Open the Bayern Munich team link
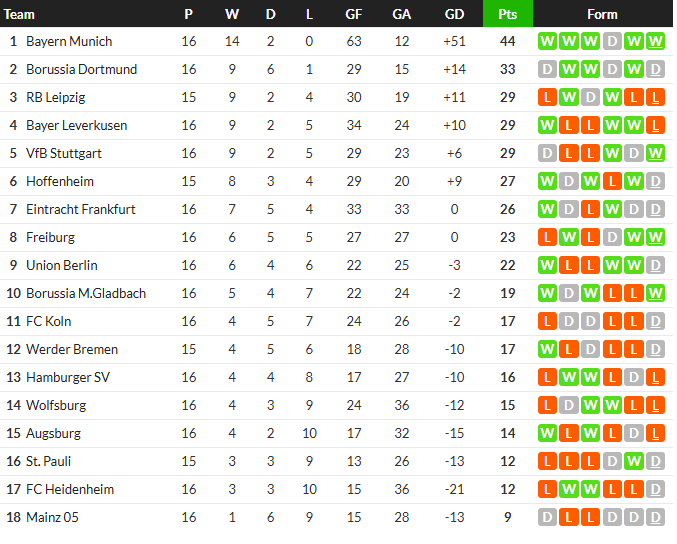The width and height of the screenshot is (677, 544). coord(68,42)
